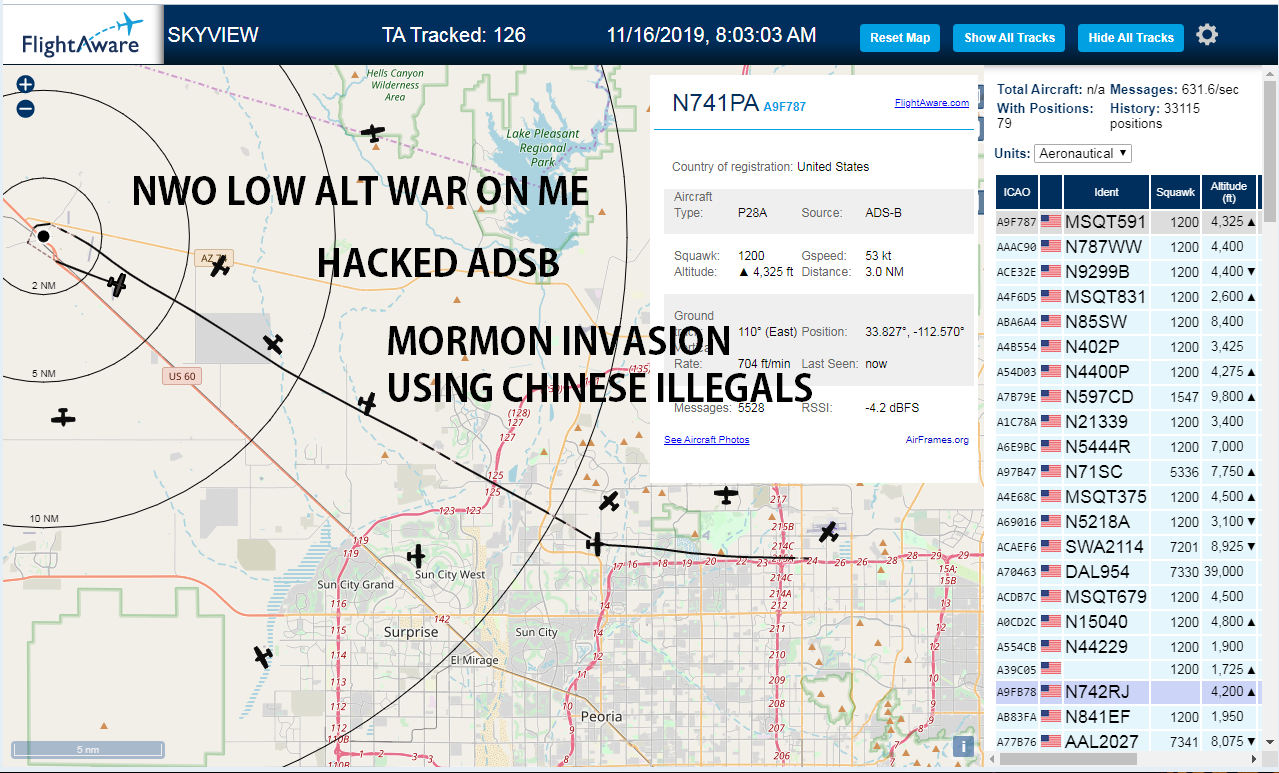Image resolution: width=1279 pixels, height=773 pixels.
Task: Click the FlightAware logo
Action: [82, 36]
